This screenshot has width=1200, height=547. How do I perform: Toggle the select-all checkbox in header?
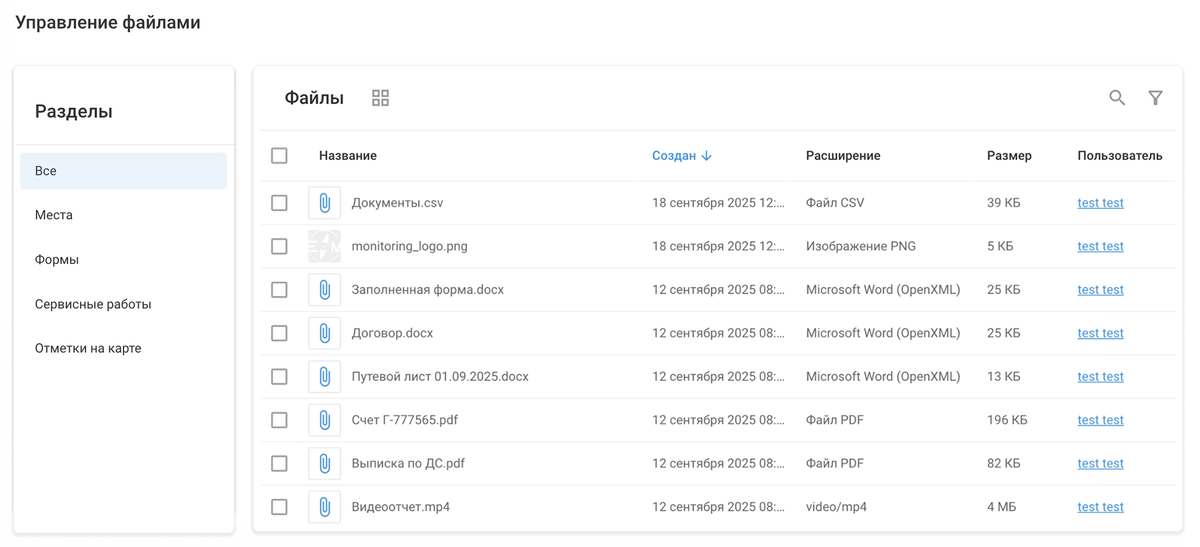[x=279, y=156]
